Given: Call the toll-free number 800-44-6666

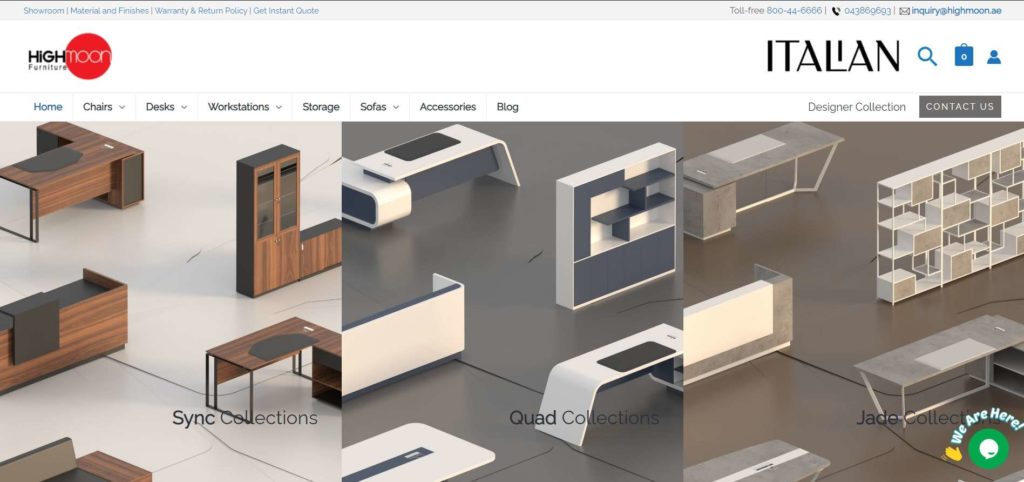Looking at the screenshot, I should [x=794, y=10].
